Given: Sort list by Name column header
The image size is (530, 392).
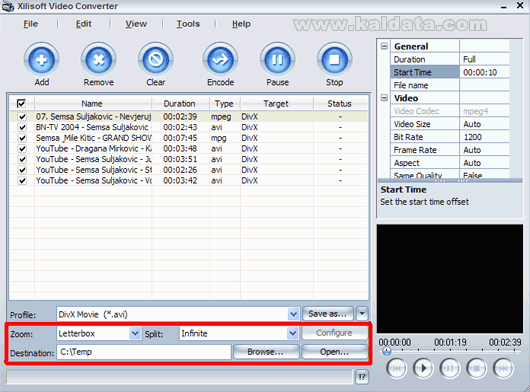Looking at the screenshot, I should coord(92,103).
